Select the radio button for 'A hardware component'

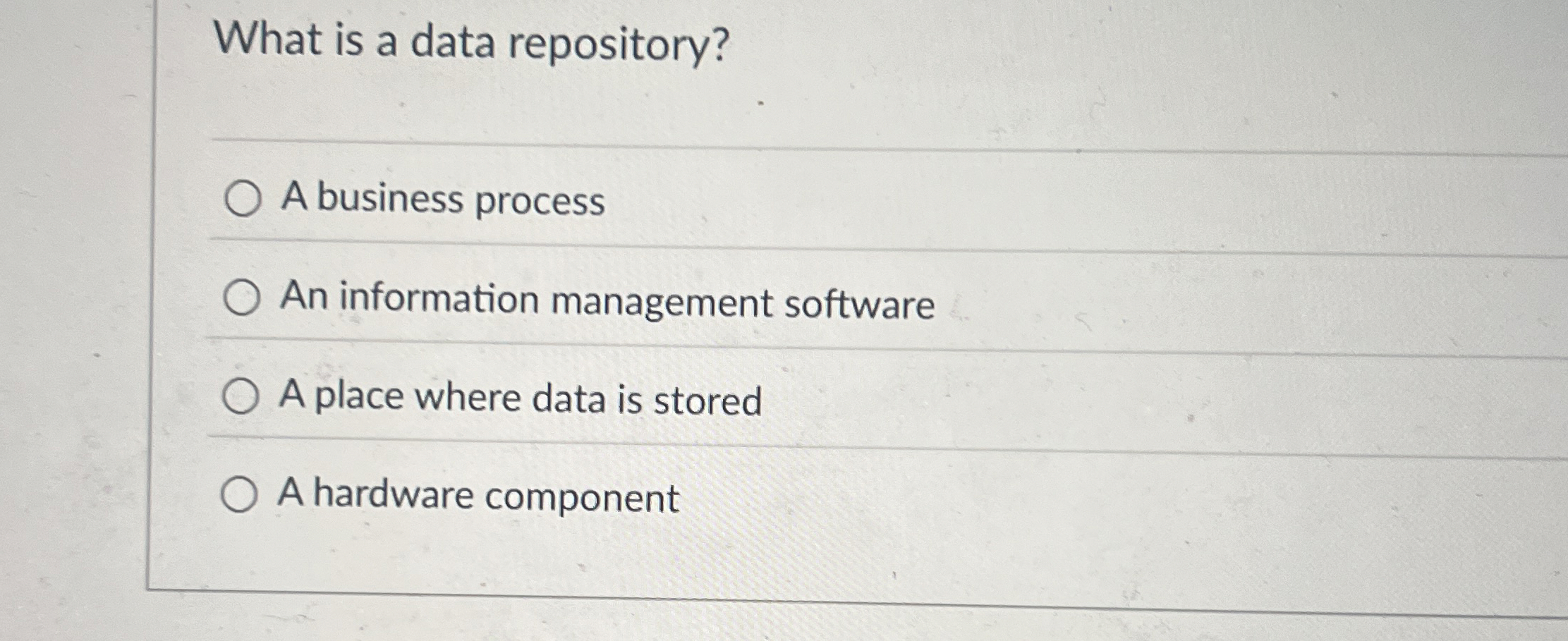tap(242, 496)
